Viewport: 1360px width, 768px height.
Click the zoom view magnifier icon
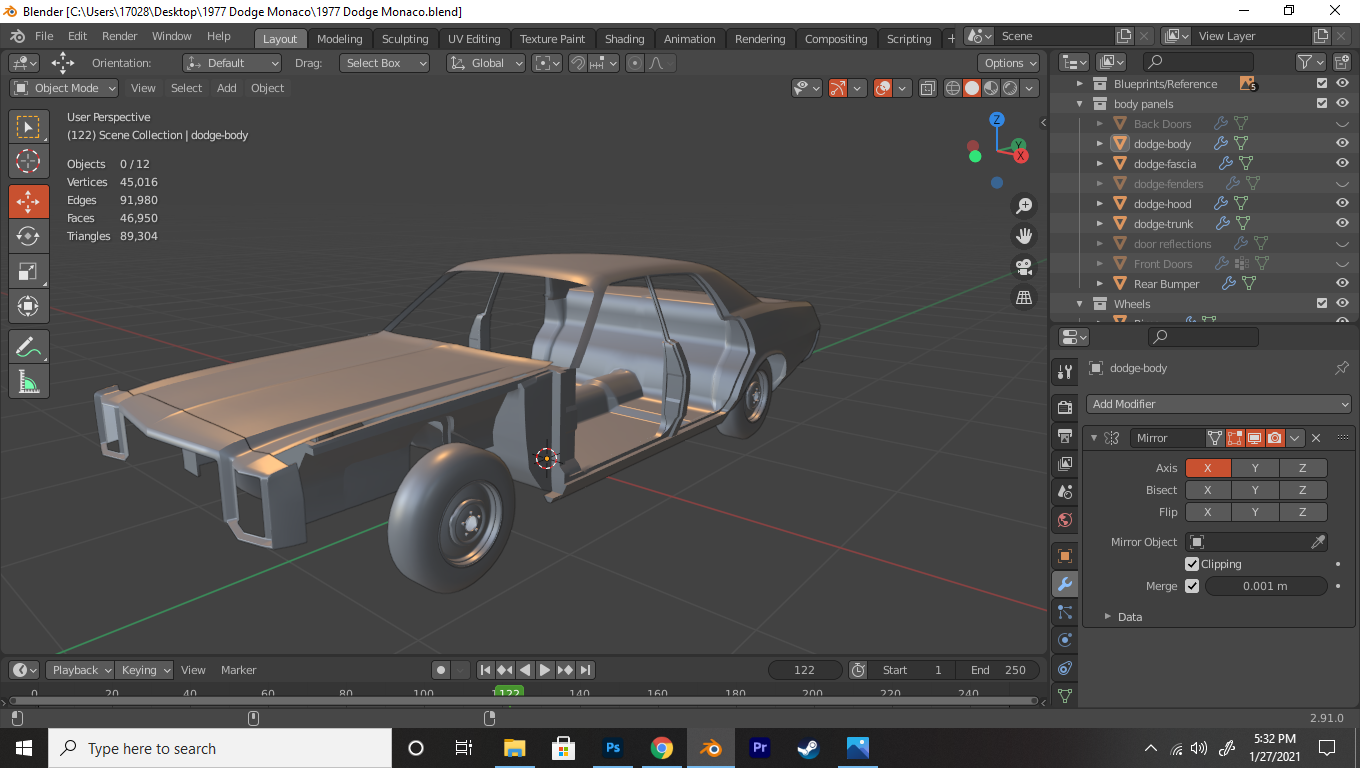[1023, 206]
